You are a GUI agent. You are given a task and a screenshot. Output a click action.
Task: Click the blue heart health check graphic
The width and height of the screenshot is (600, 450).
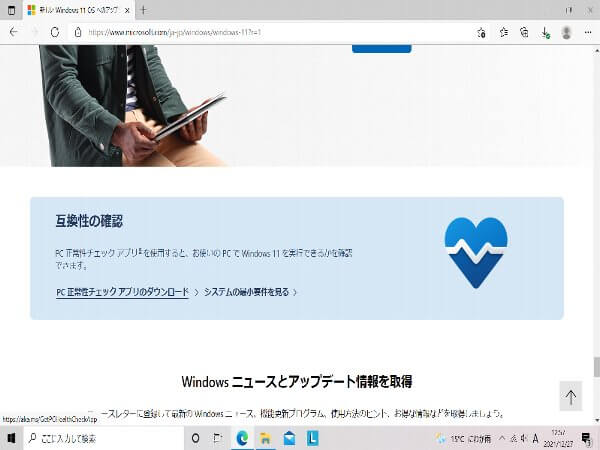(x=476, y=253)
